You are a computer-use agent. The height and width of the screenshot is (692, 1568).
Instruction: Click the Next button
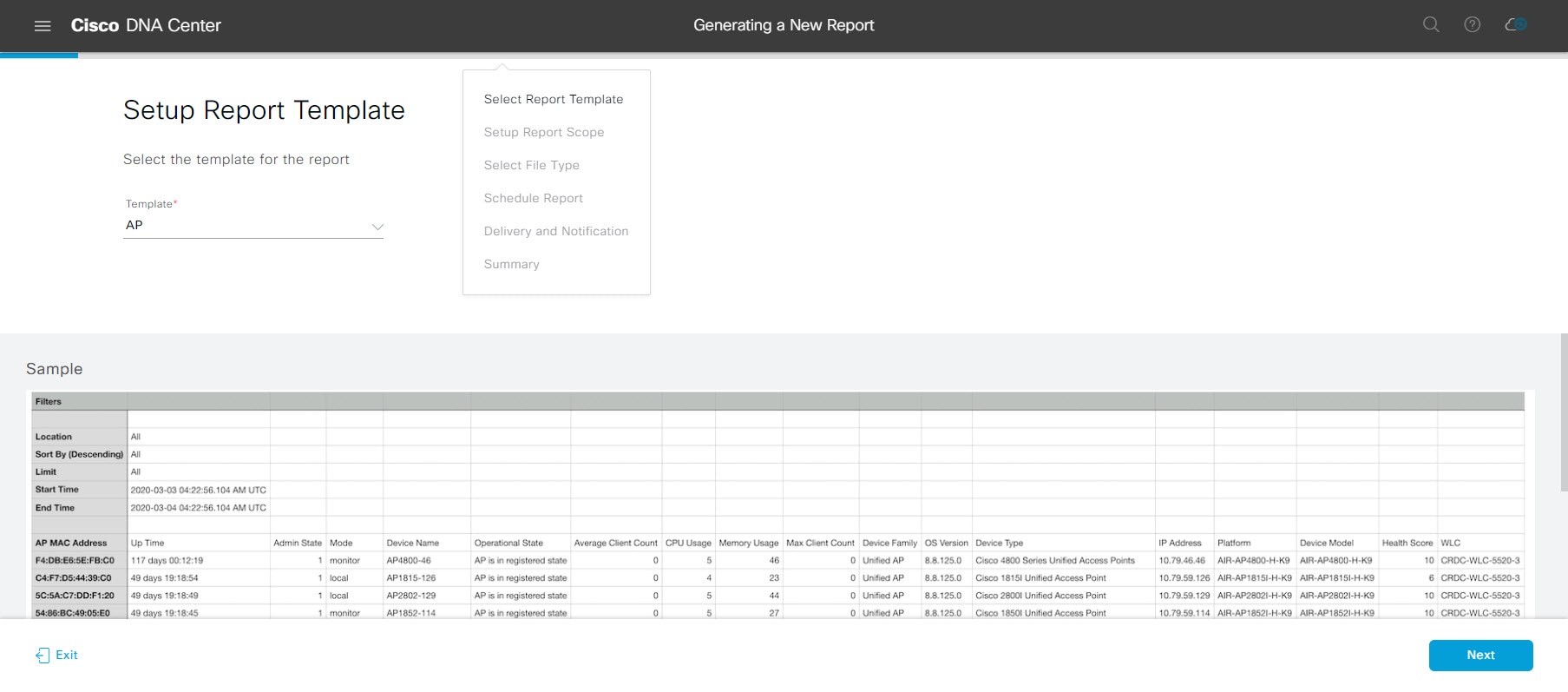(1481, 656)
